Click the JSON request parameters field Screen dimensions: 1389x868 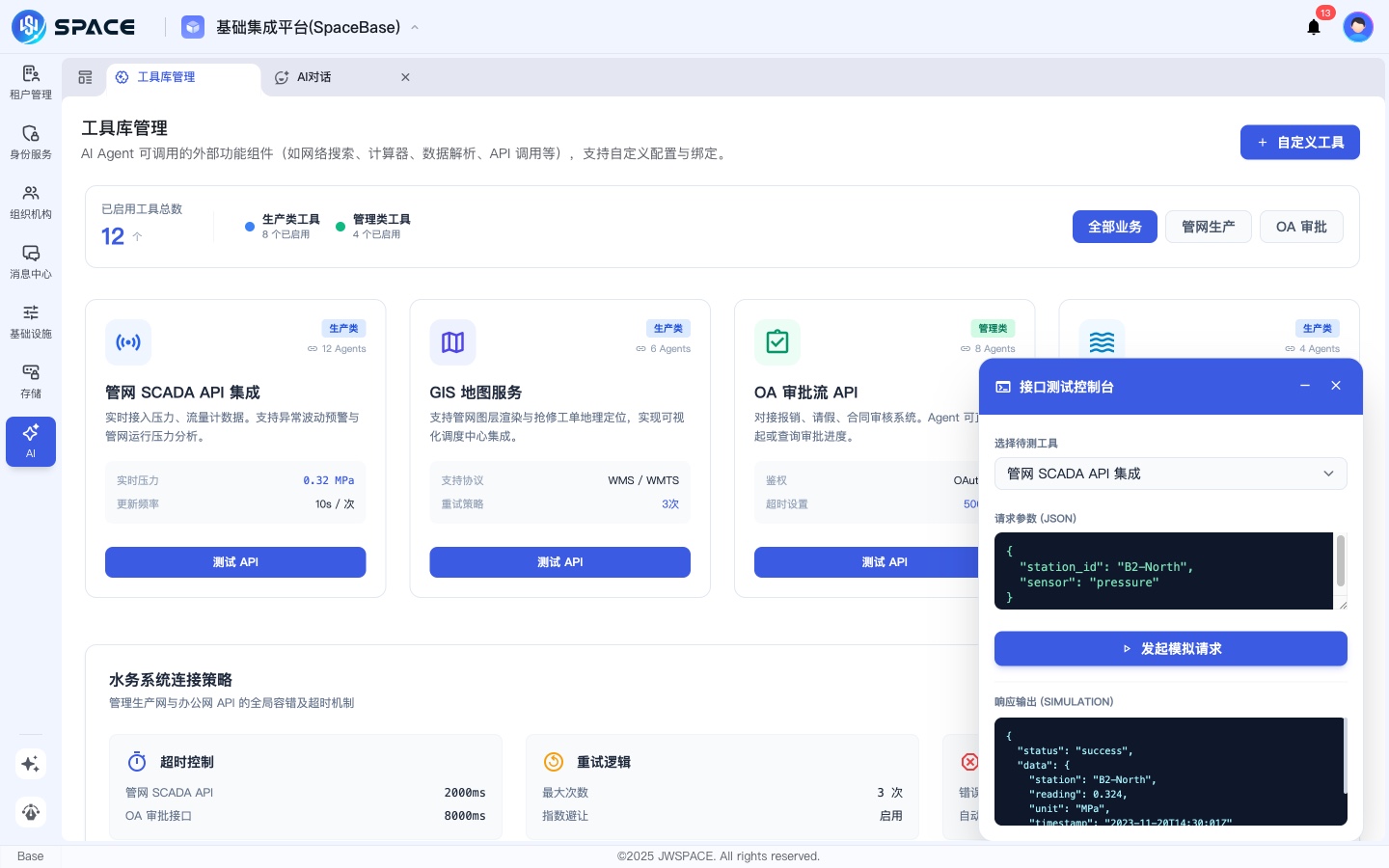pos(1164,571)
